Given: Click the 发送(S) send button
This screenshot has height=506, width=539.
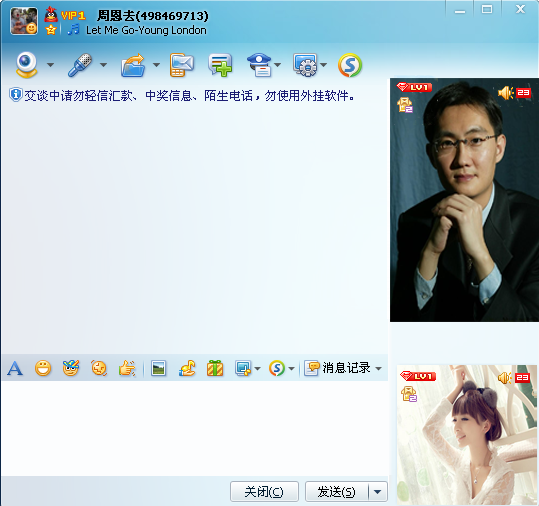Looking at the screenshot, I should click(x=336, y=492).
